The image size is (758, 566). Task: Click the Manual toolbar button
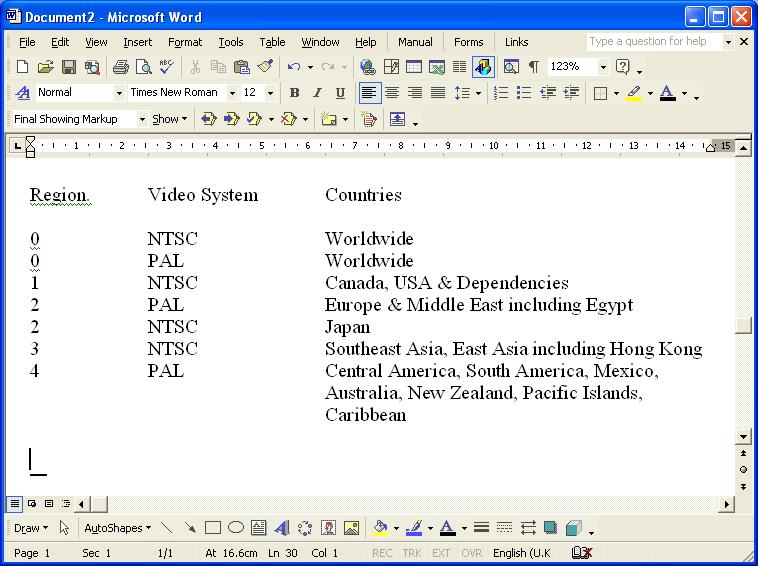[x=415, y=42]
